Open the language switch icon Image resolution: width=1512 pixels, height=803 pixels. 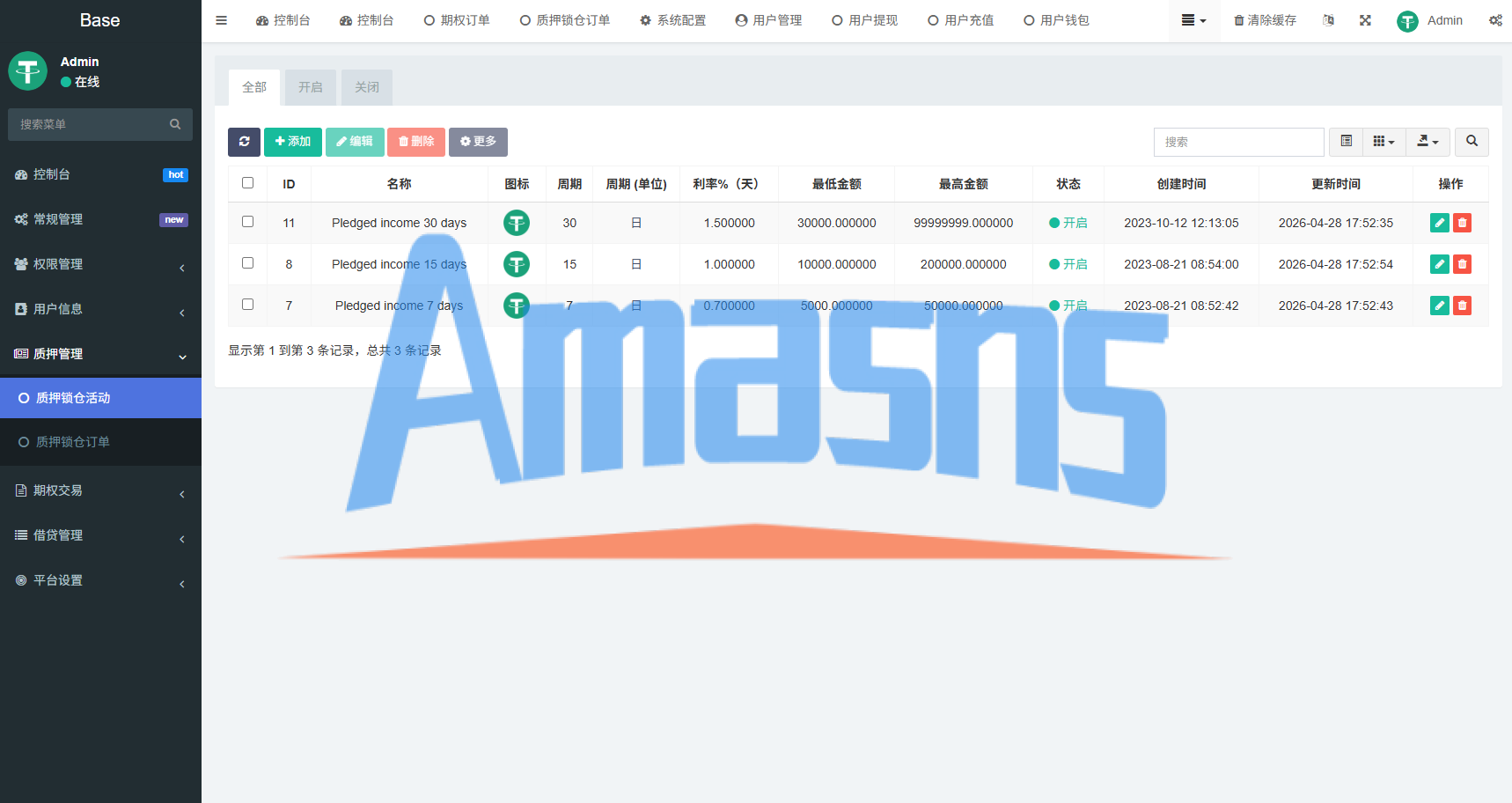(x=1328, y=20)
